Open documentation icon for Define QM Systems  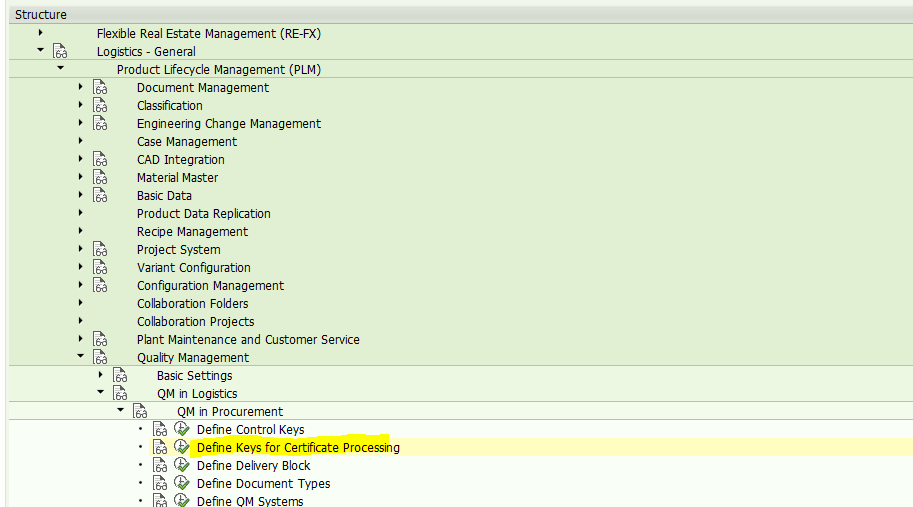point(160,501)
